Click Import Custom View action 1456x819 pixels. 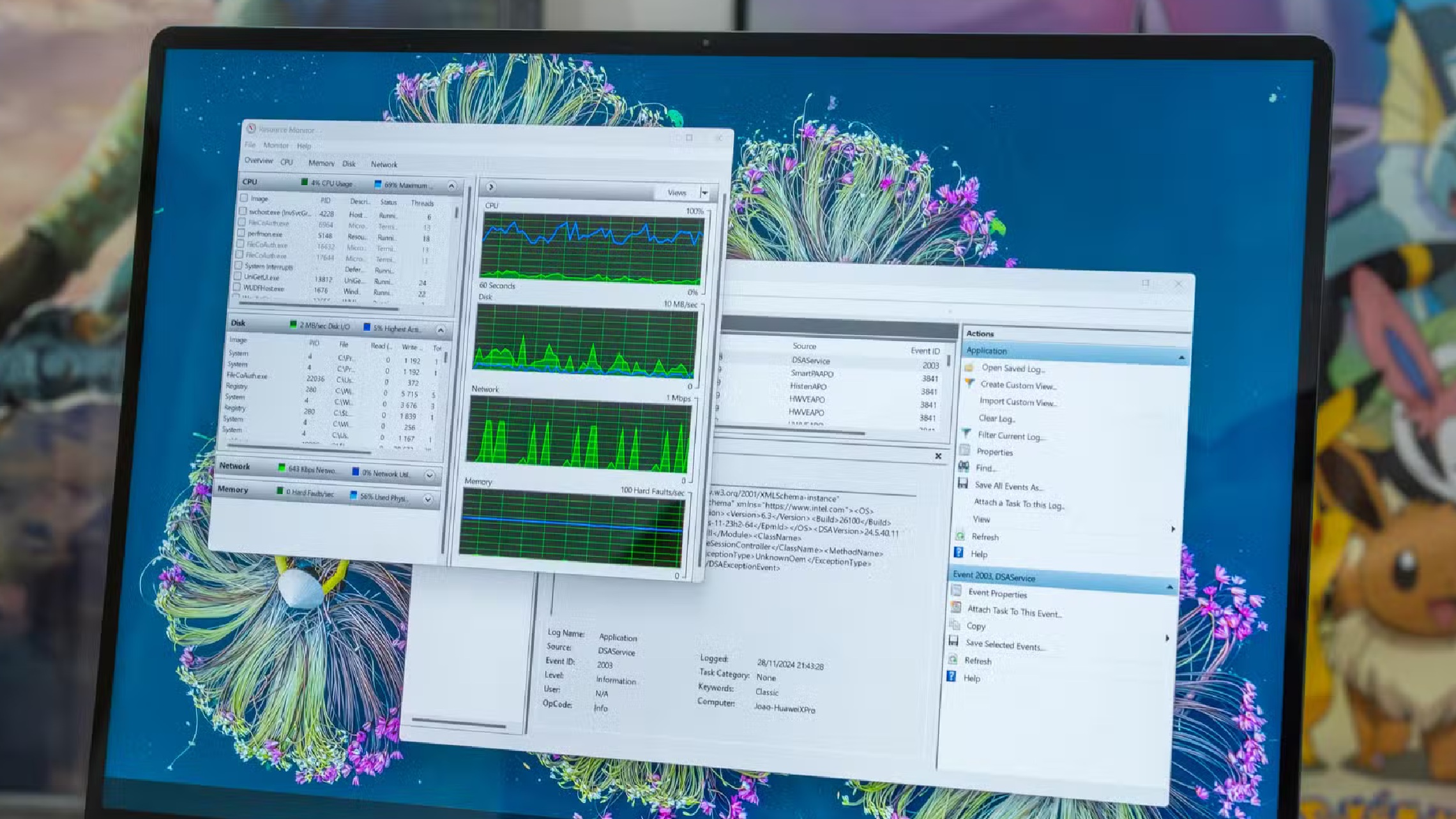click(x=1018, y=402)
